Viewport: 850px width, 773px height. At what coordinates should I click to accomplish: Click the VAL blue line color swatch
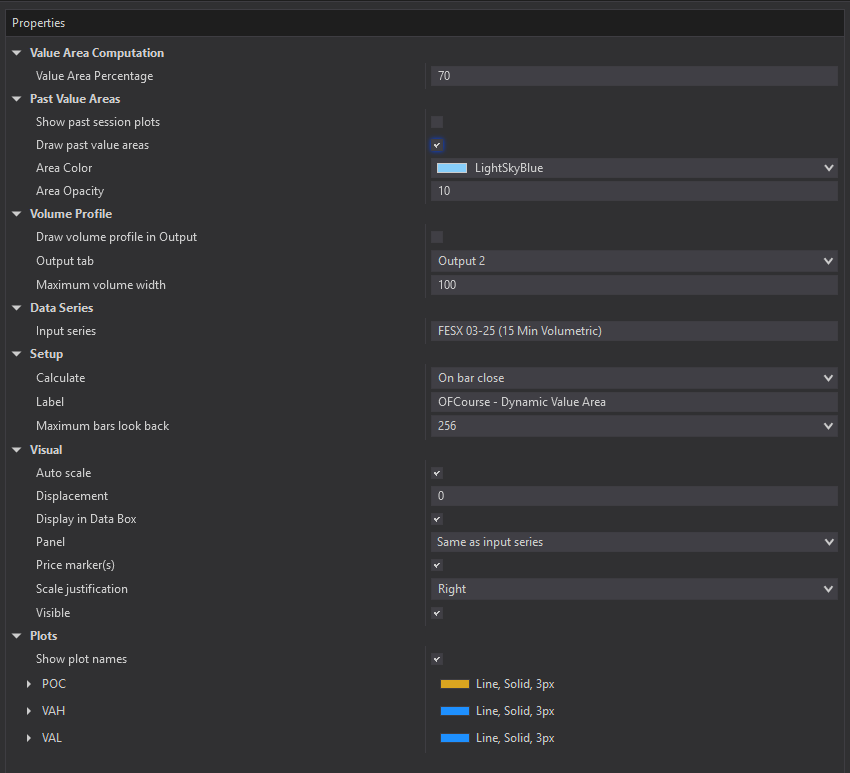tap(455, 738)
